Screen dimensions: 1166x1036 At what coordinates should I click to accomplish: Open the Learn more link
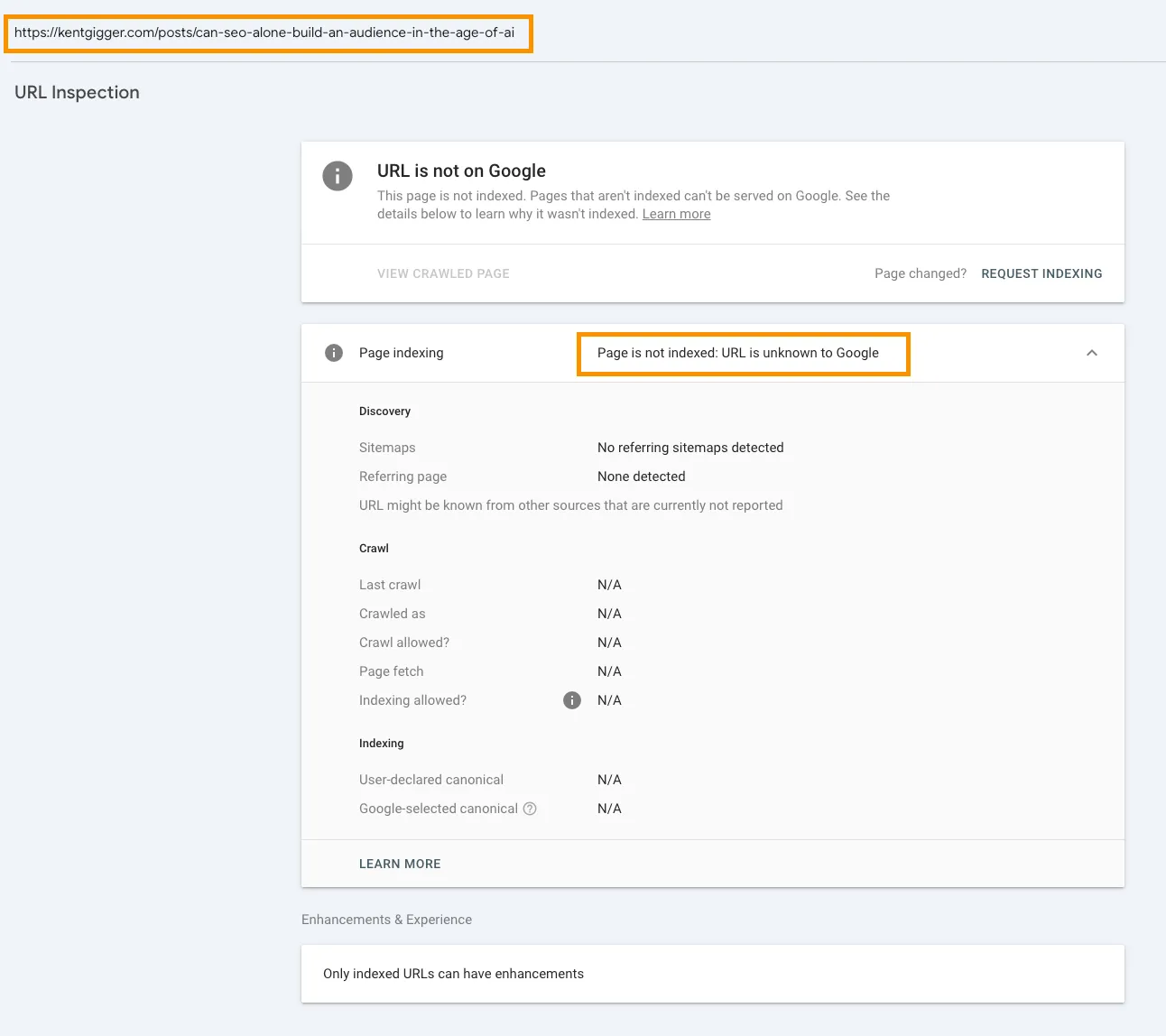676,214
